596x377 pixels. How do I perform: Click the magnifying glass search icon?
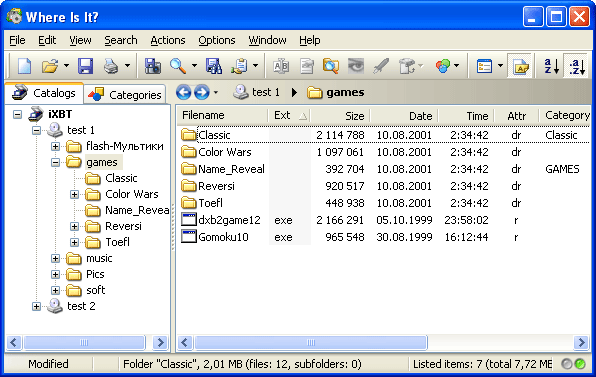[x=178, y=66]
